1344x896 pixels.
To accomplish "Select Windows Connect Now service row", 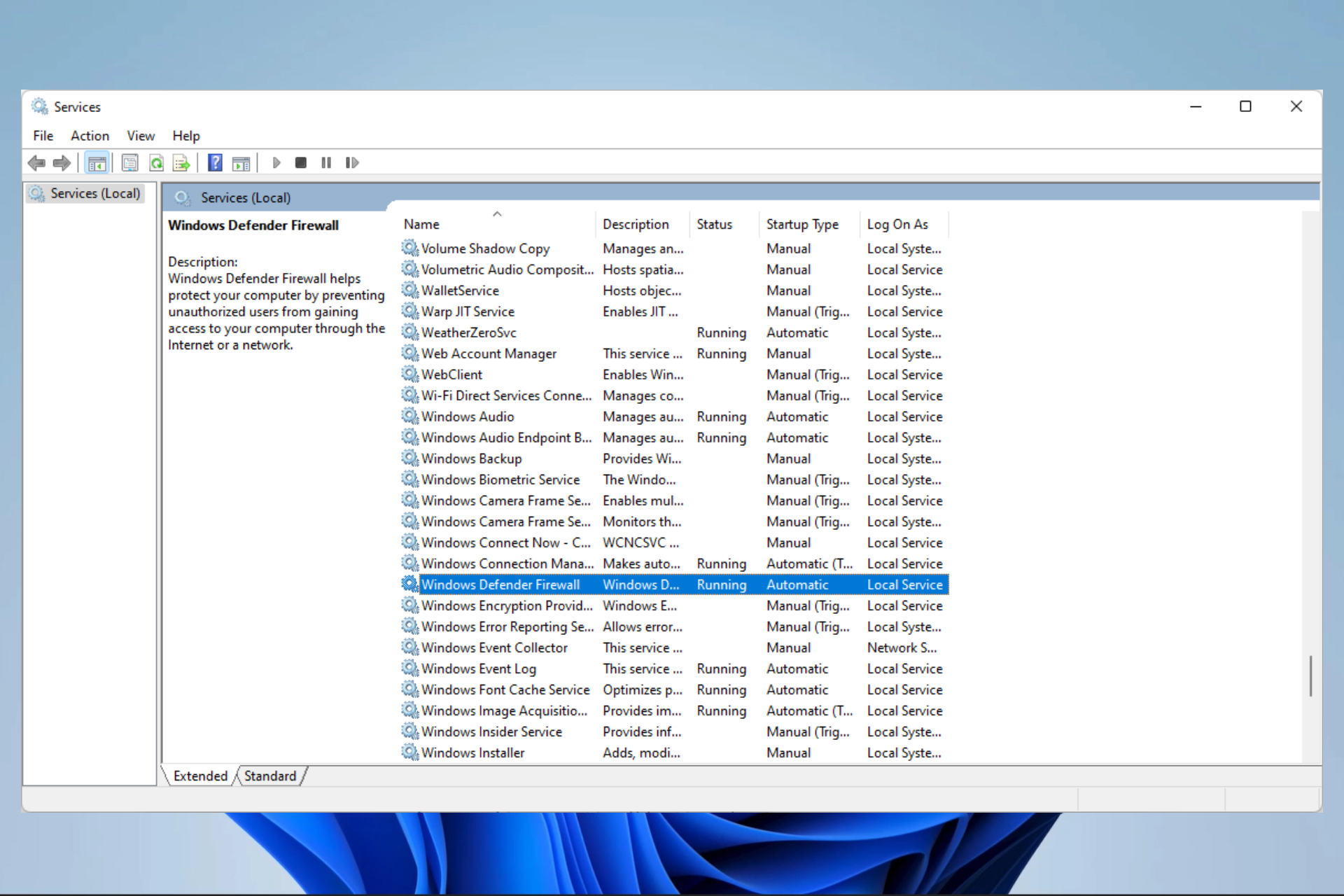I will 674,542.
